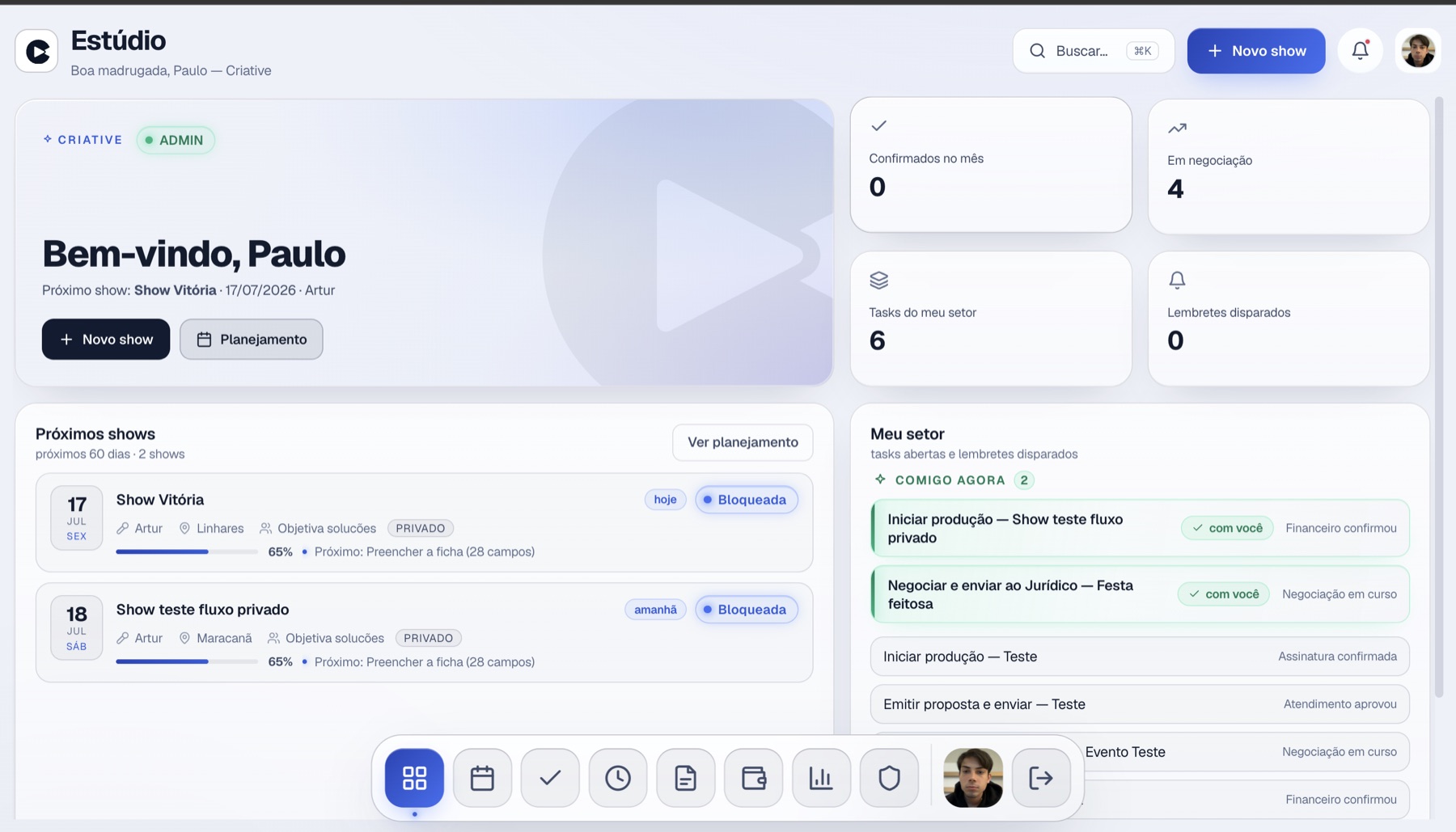
Task: Open the Em negociação card
Action: click(1289, 167)
